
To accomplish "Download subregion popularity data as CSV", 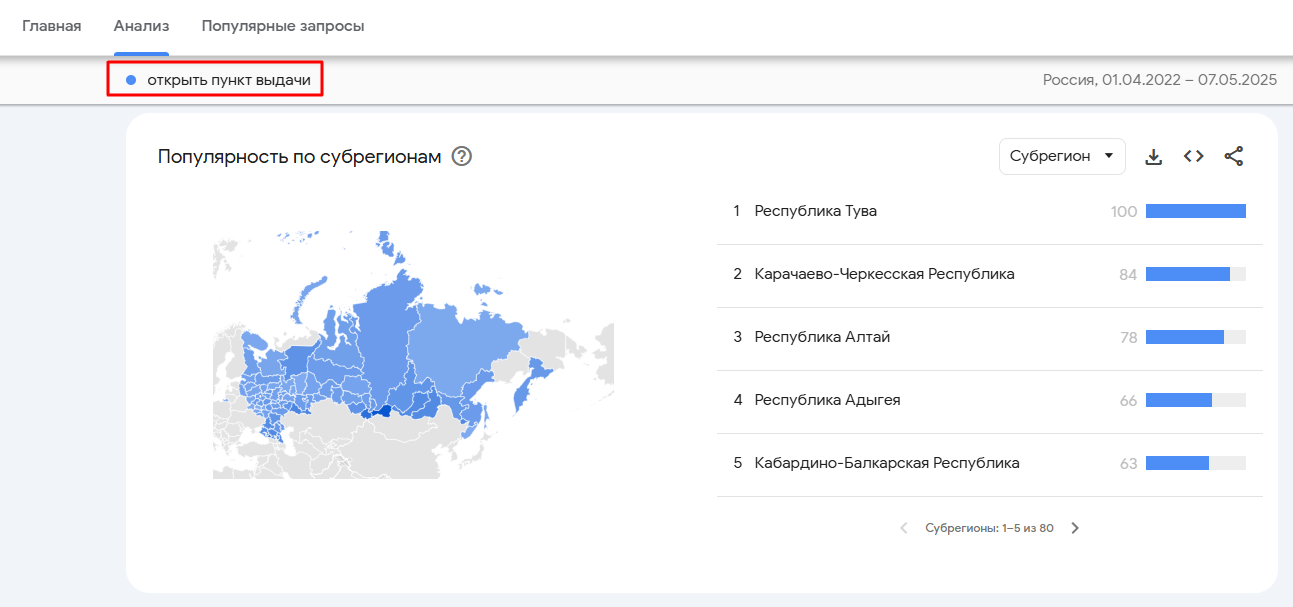I will coord(1153,156).
